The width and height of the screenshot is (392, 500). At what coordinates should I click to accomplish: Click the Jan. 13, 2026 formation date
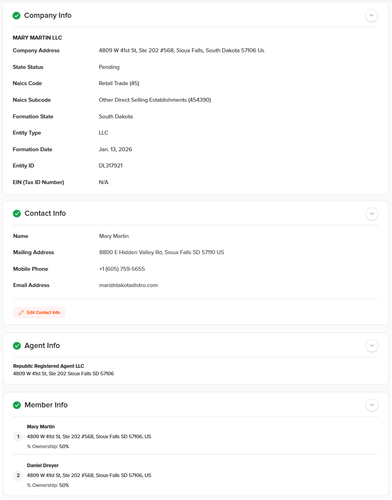pyautogui.click(x=115, y=149)
